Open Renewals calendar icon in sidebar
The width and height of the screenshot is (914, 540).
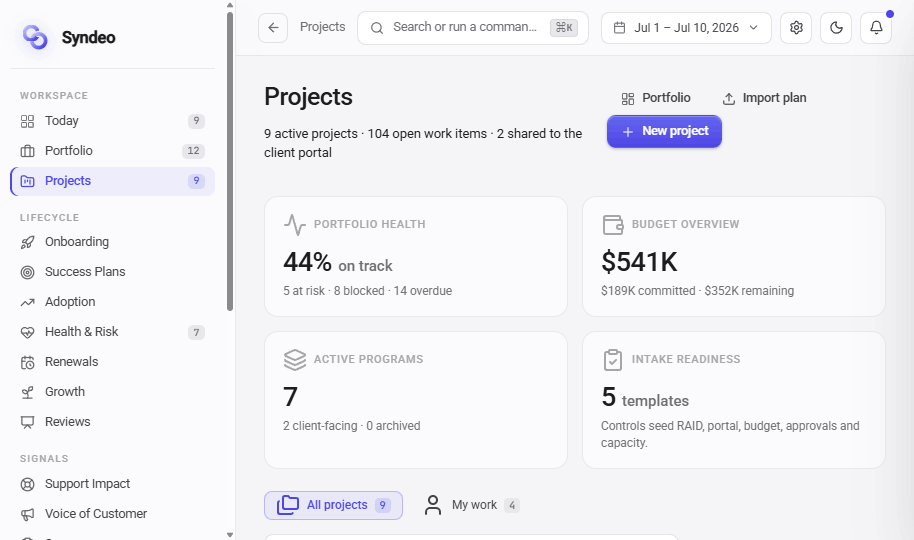(x=27, y=362)
